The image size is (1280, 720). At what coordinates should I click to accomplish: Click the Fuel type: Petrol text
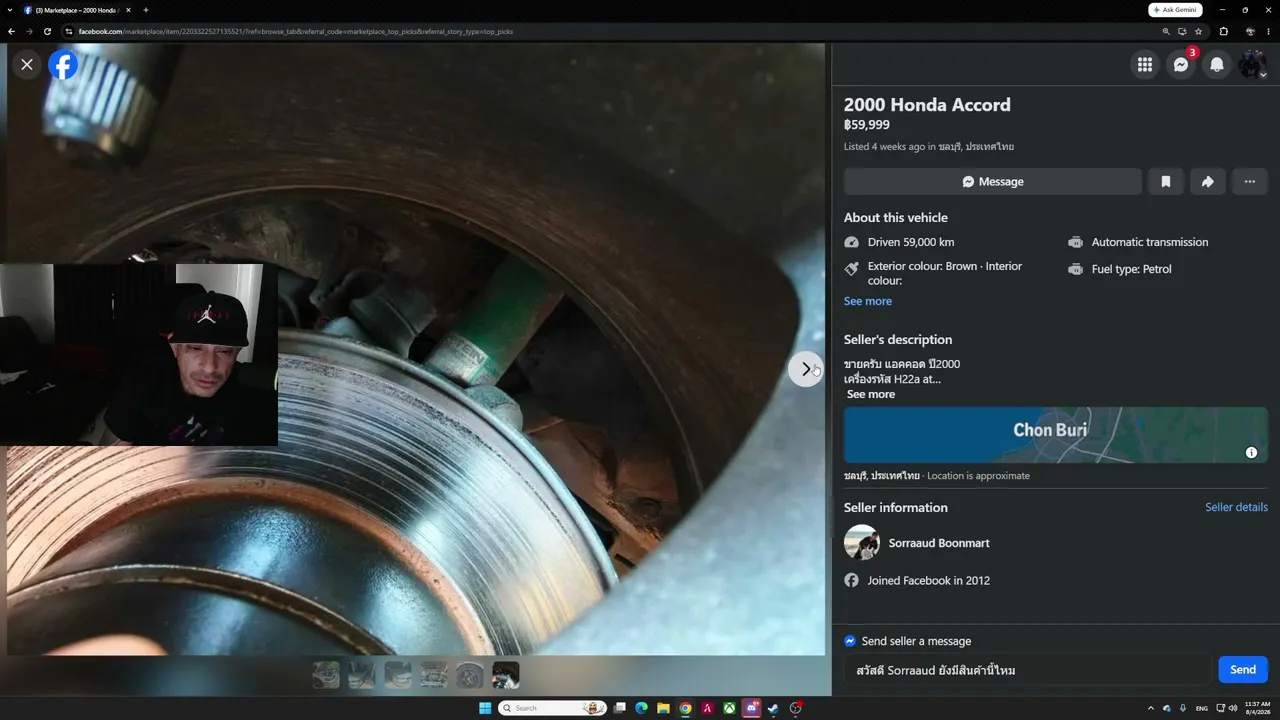point(1132,269)
